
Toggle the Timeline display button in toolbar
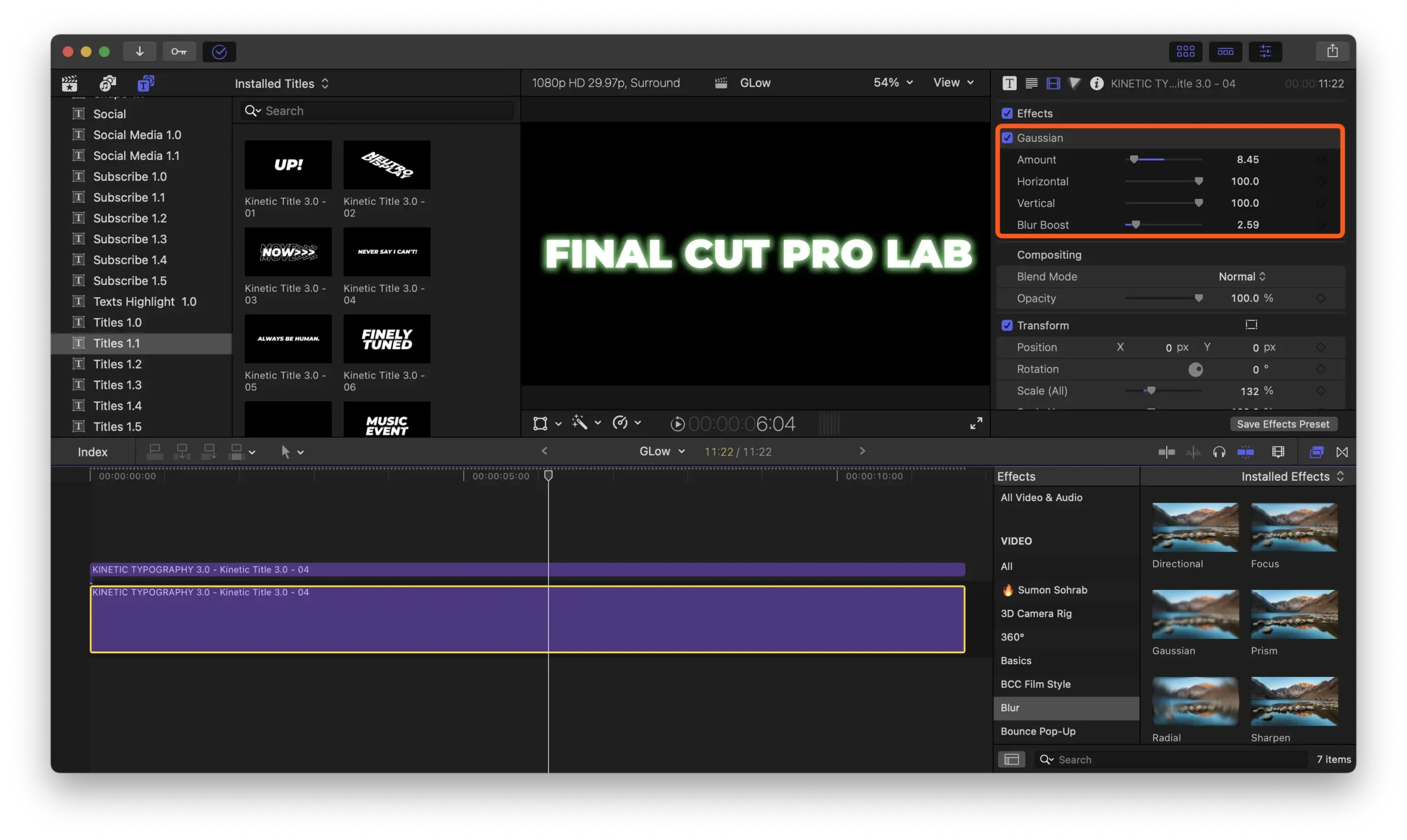pos(1225,52)
